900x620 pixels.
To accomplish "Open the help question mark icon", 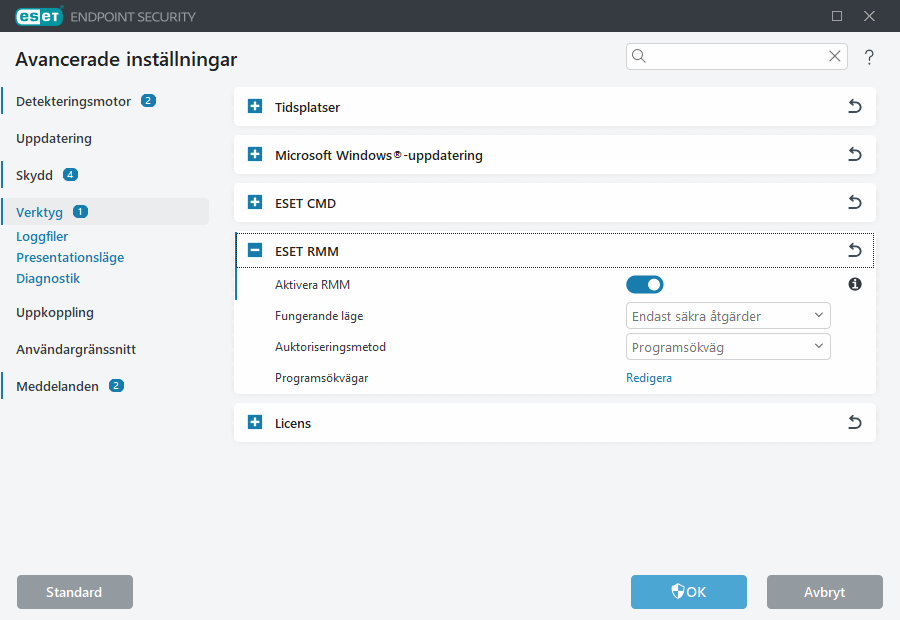I will click(x=869, y=57).
